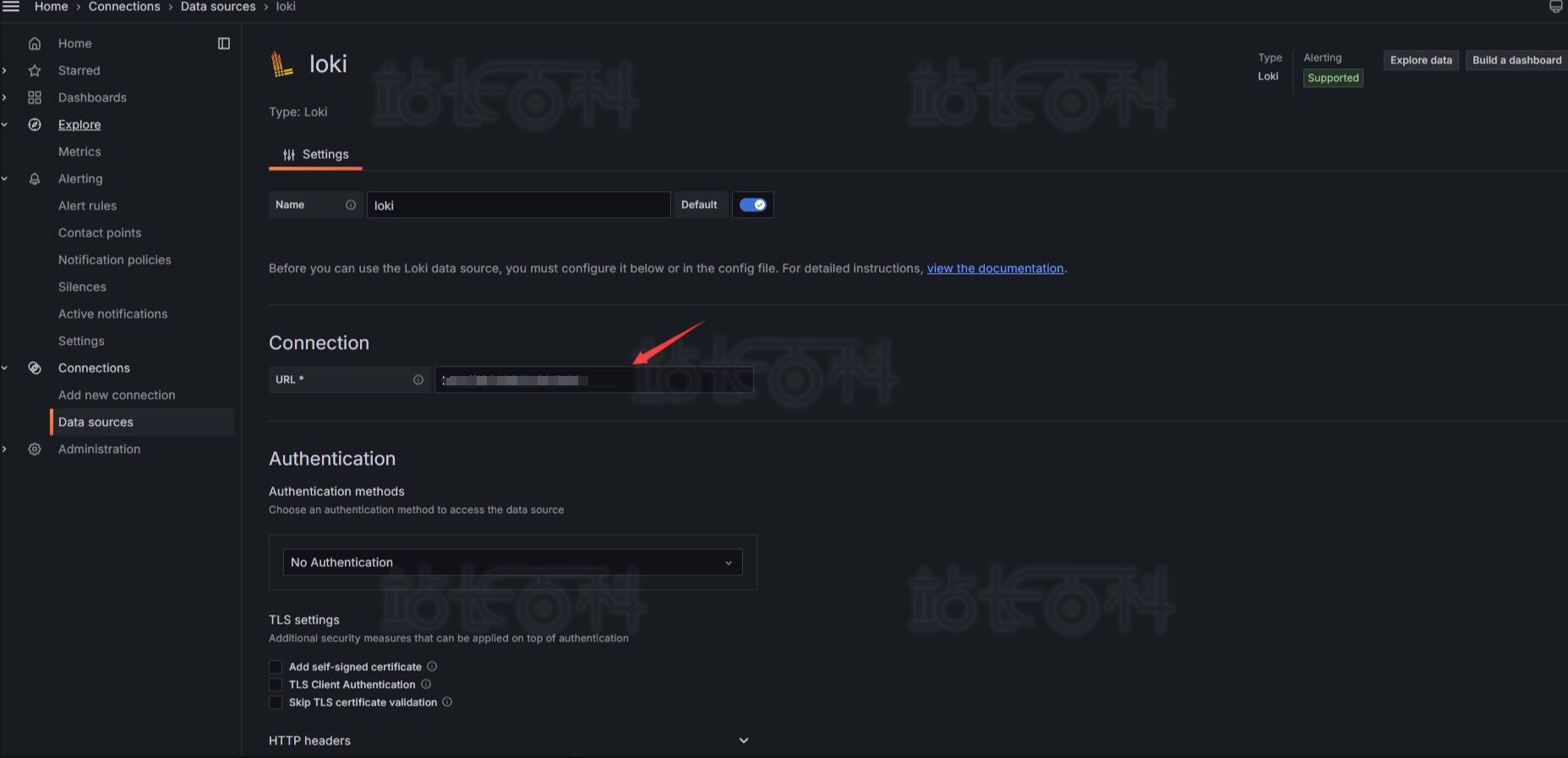Open Starred in the sidebar
The height and width of the screenshot is (758, 1568).
click(79, 70)
